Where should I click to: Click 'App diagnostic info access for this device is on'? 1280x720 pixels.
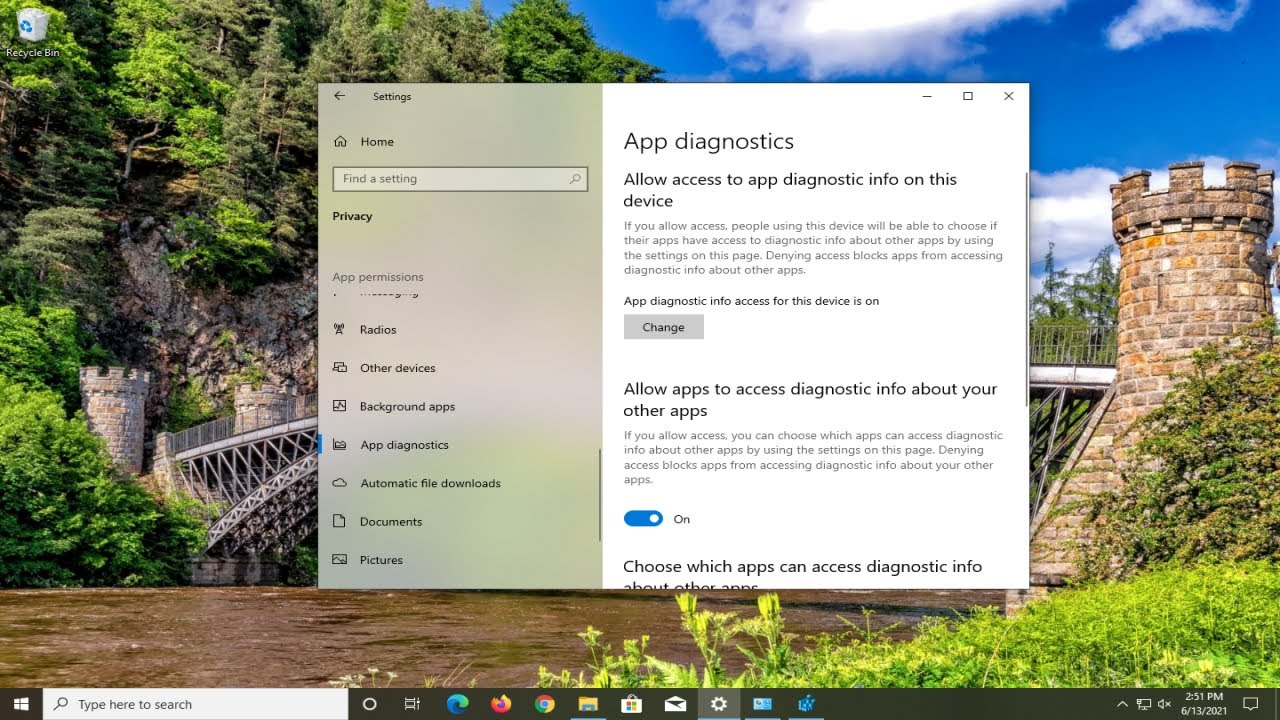click(x=751, y=301)
